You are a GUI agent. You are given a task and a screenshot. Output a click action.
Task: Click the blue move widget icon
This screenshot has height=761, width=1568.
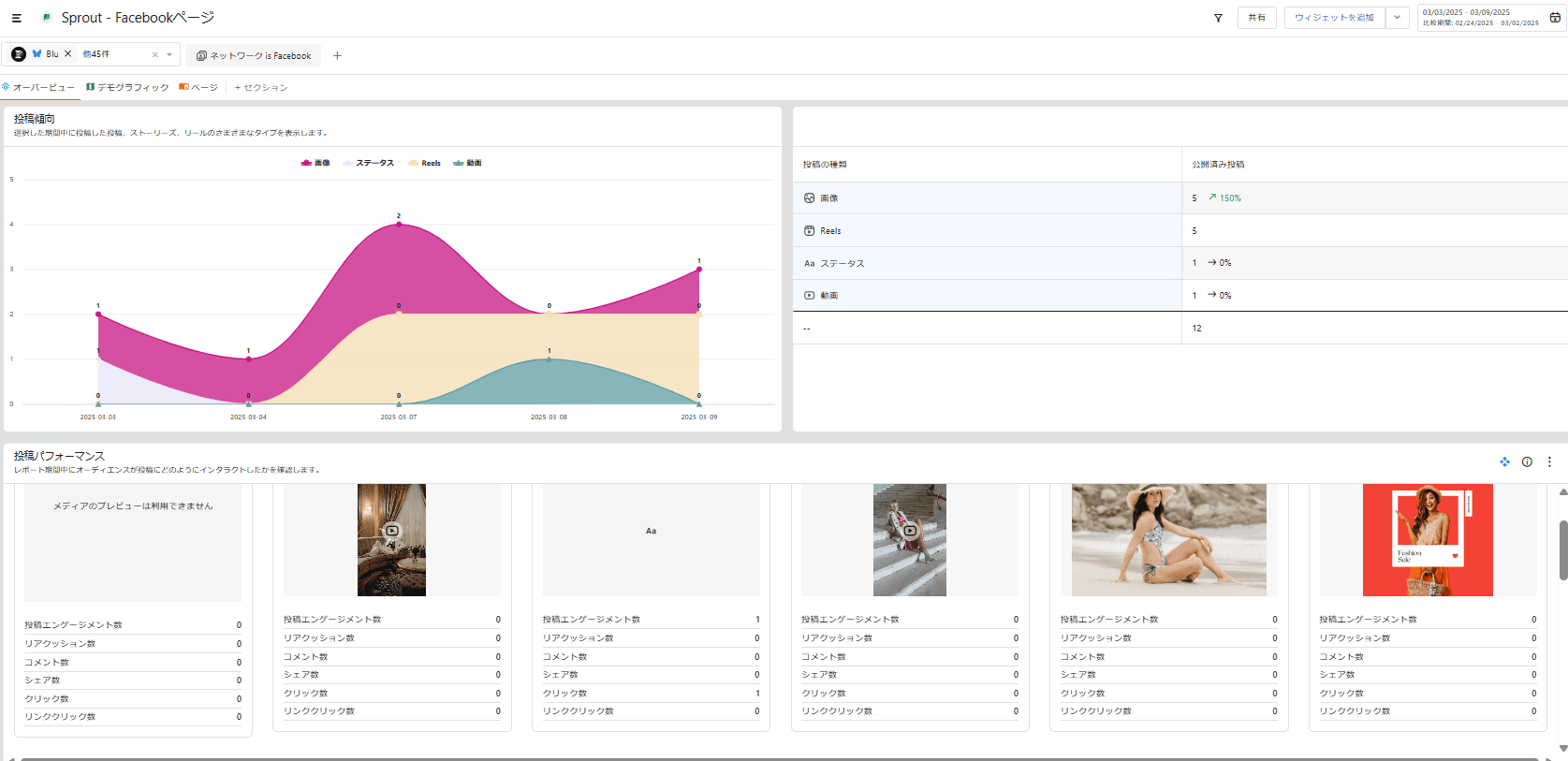1504,462
